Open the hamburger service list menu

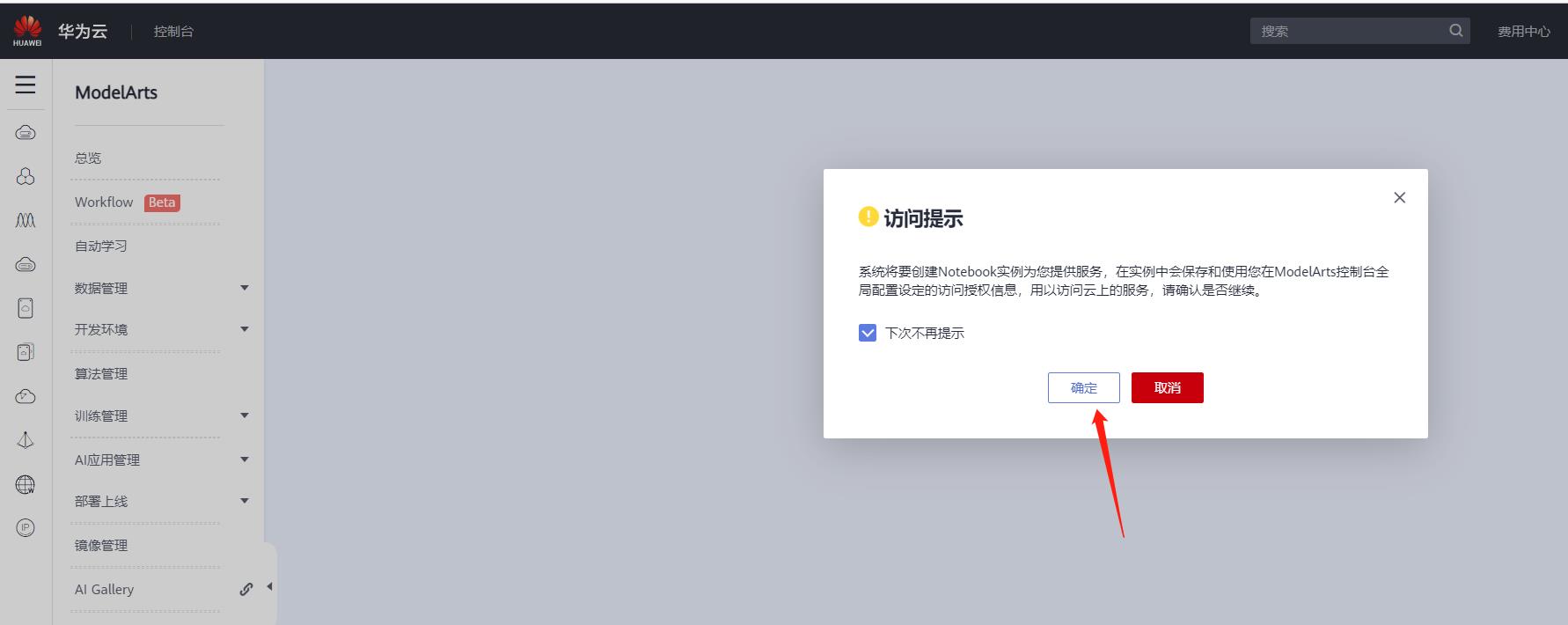(x=26, y=85)
